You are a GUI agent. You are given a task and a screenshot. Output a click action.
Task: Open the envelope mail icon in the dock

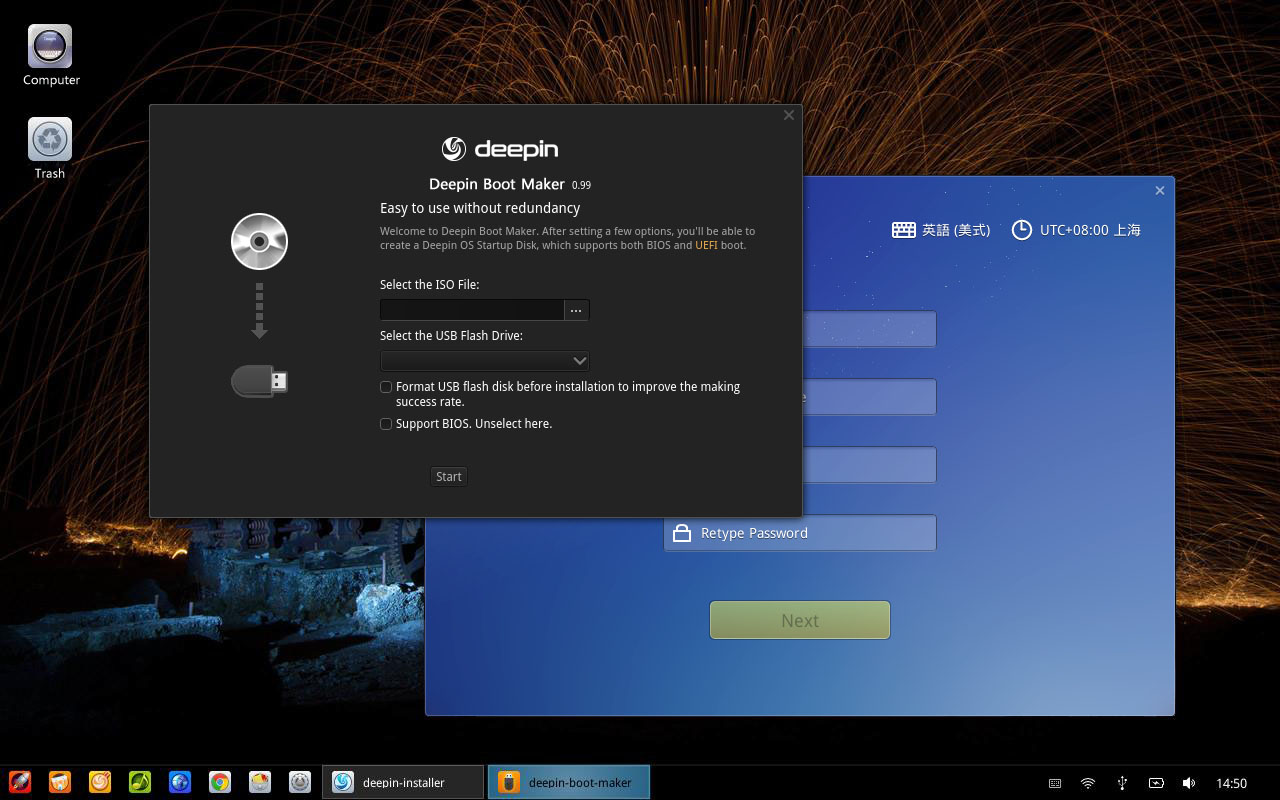point(260,782)
